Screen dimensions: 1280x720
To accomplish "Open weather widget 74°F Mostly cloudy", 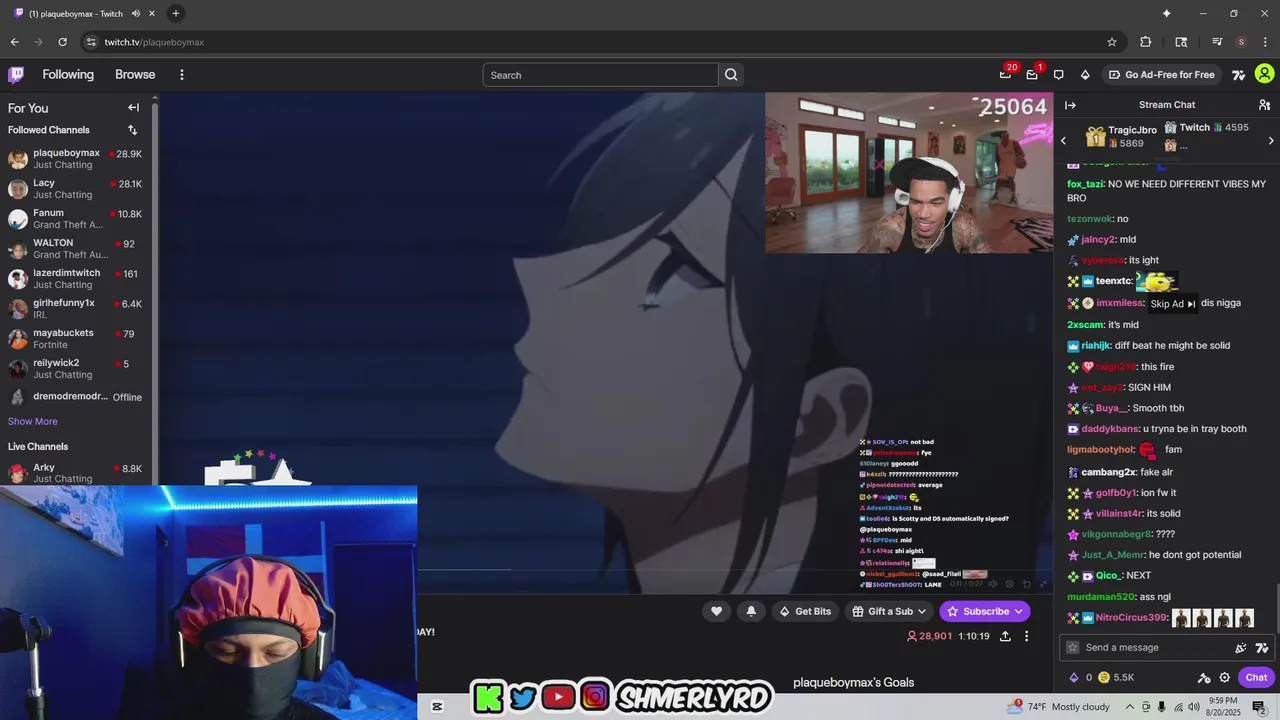I will point(1058,707).
